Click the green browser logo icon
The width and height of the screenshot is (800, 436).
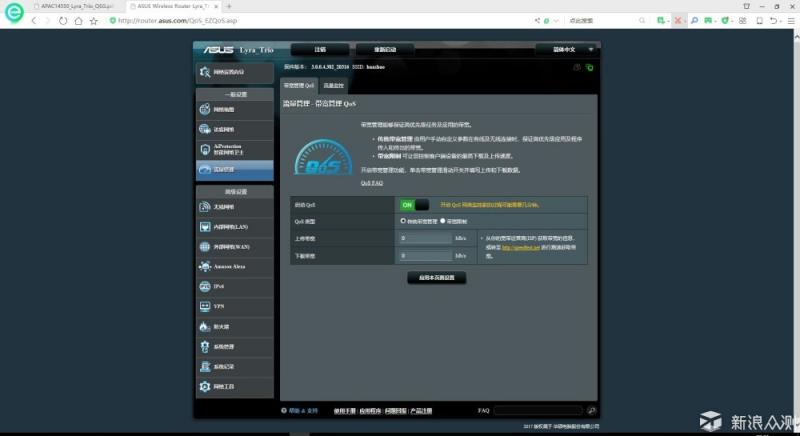14,13
